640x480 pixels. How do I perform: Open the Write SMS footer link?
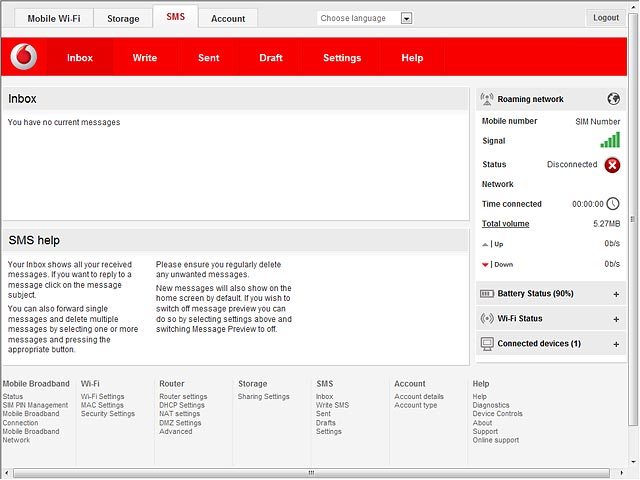pos(332,405)
